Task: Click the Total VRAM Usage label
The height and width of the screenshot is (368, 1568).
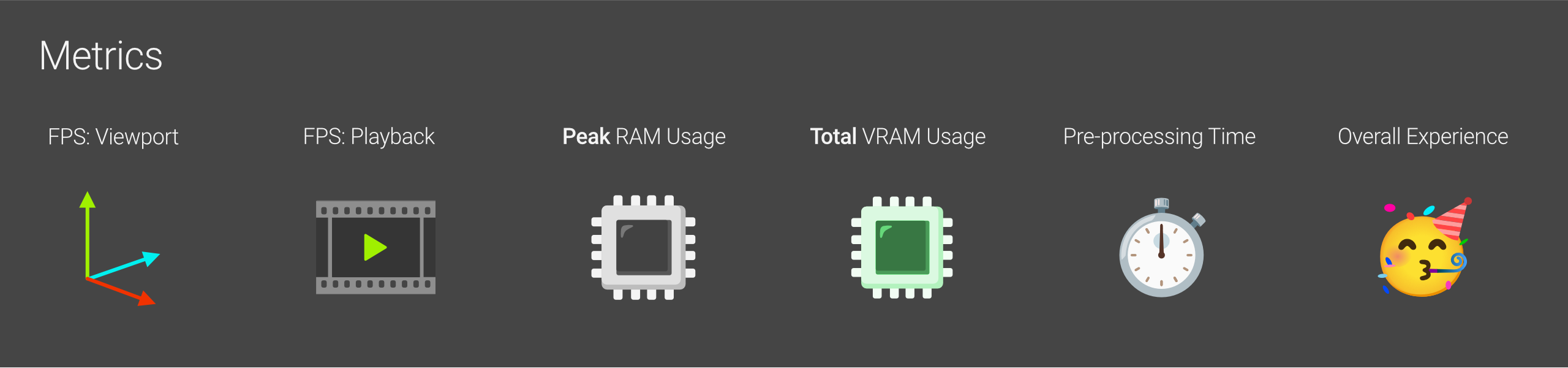Action: [x=898, y=137]
